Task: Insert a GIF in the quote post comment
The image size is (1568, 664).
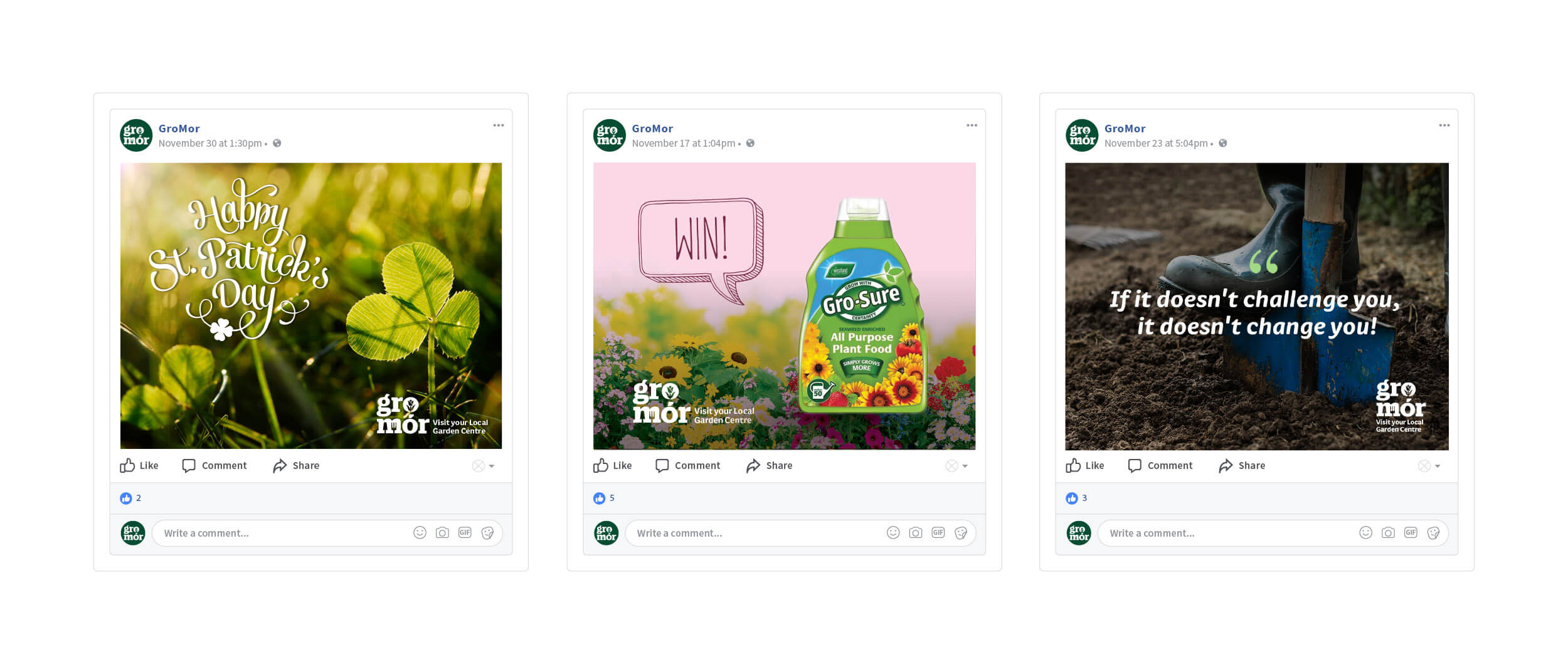Action: coord(1410,533)
